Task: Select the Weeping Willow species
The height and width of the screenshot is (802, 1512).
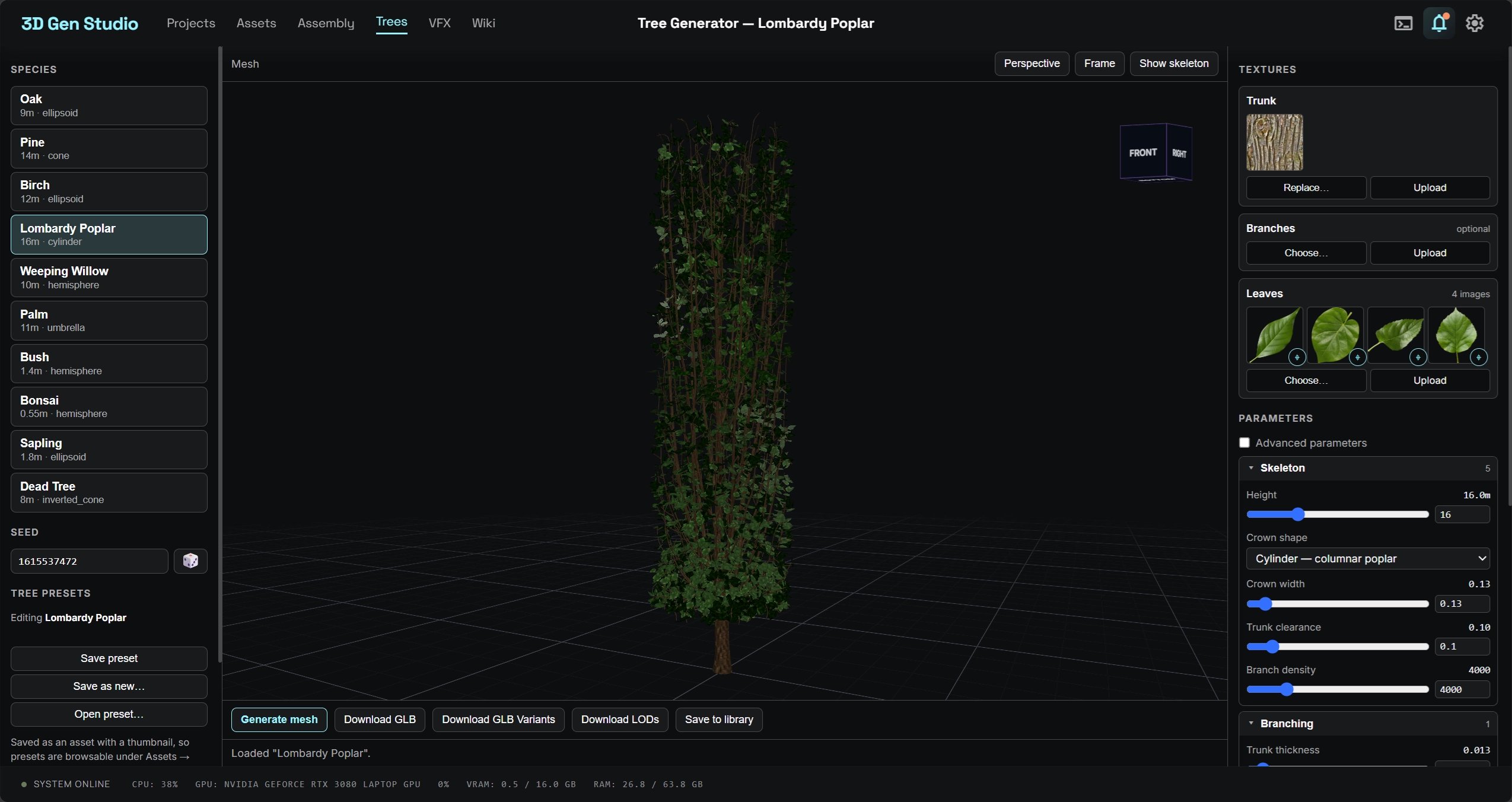Action: coord(109,278)
